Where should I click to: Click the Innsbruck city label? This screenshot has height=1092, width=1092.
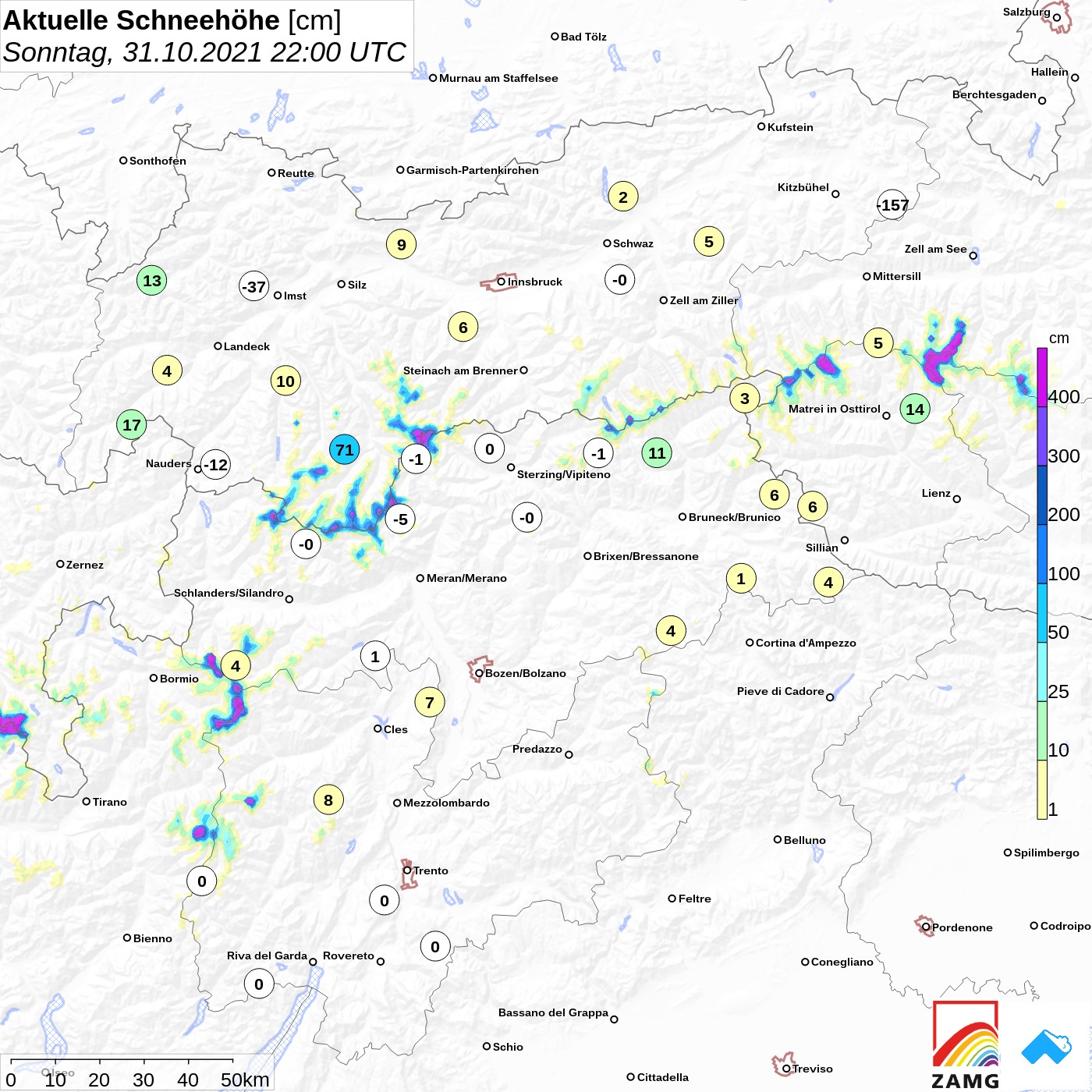click(535, 282)
